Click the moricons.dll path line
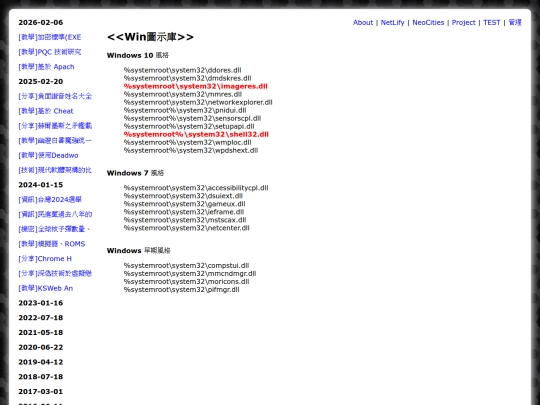 pos(186,282)
